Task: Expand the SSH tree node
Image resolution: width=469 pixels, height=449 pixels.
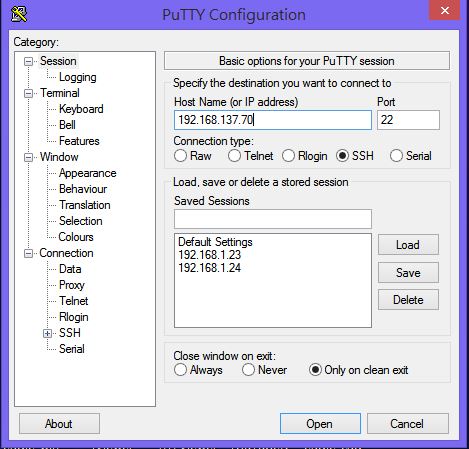Action: (x=47, y=334)
